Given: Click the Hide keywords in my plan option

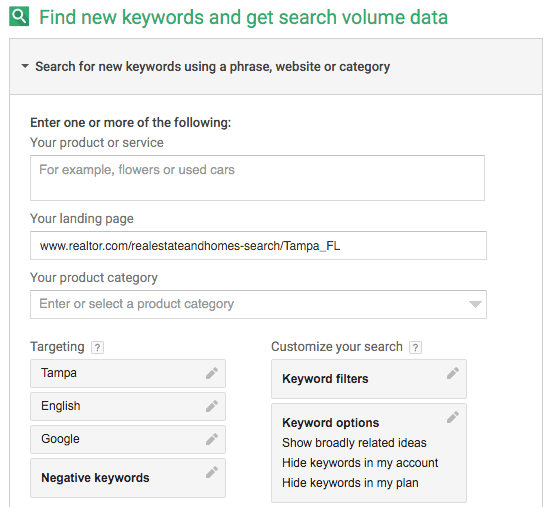Looking at the screenshot, I should coord(350,483).
